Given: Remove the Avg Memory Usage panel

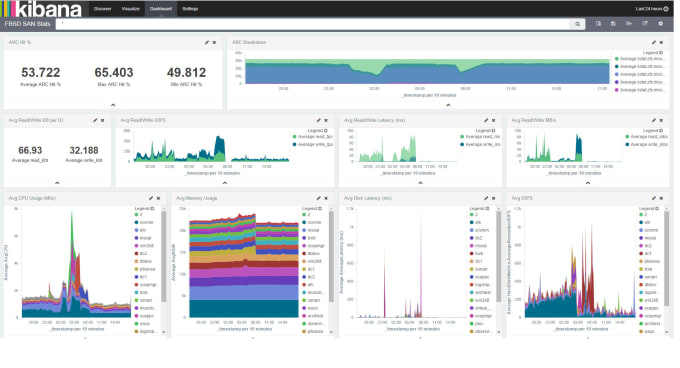Looking at the screenshot, I should [x=326, y=198].
